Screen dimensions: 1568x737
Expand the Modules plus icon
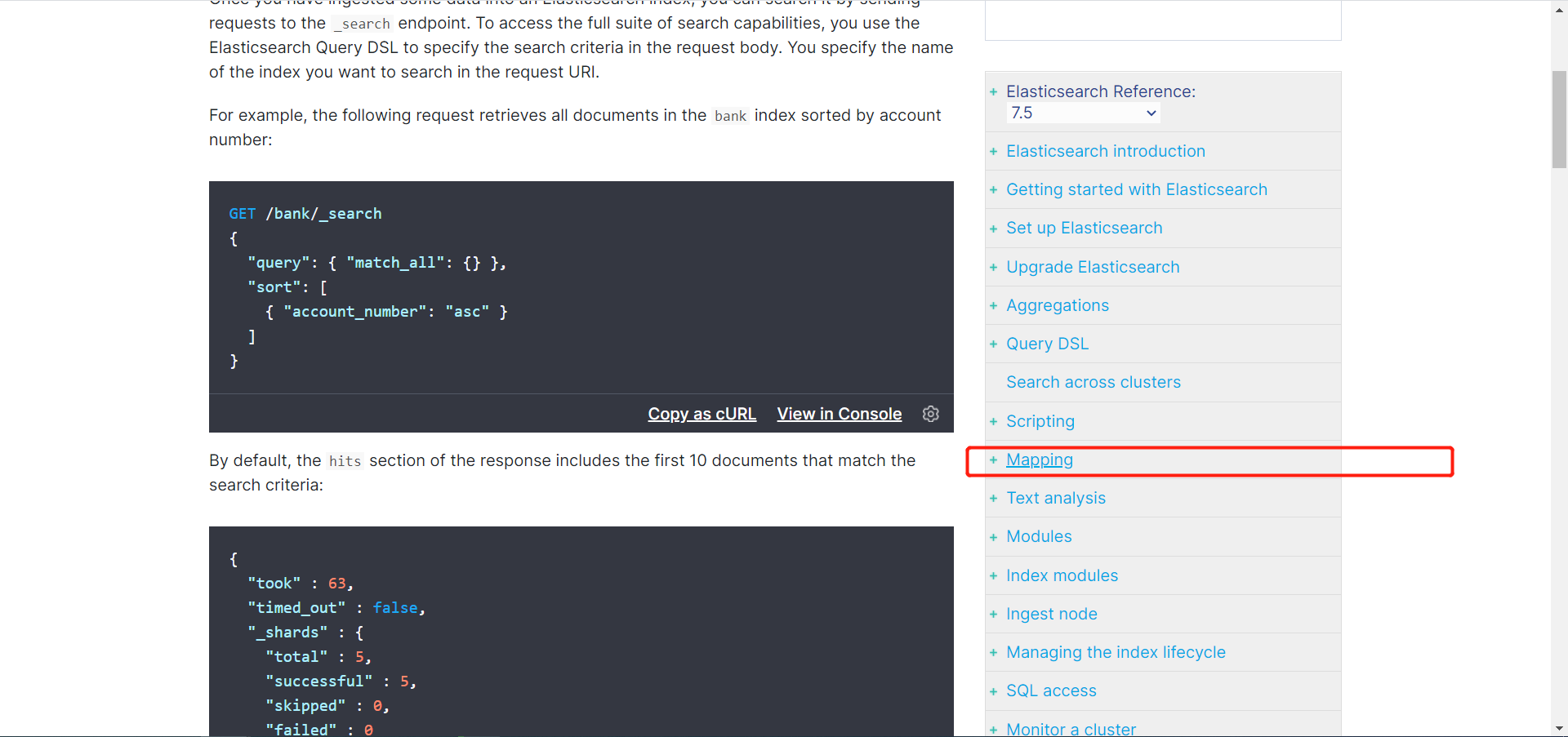(993, 536)
